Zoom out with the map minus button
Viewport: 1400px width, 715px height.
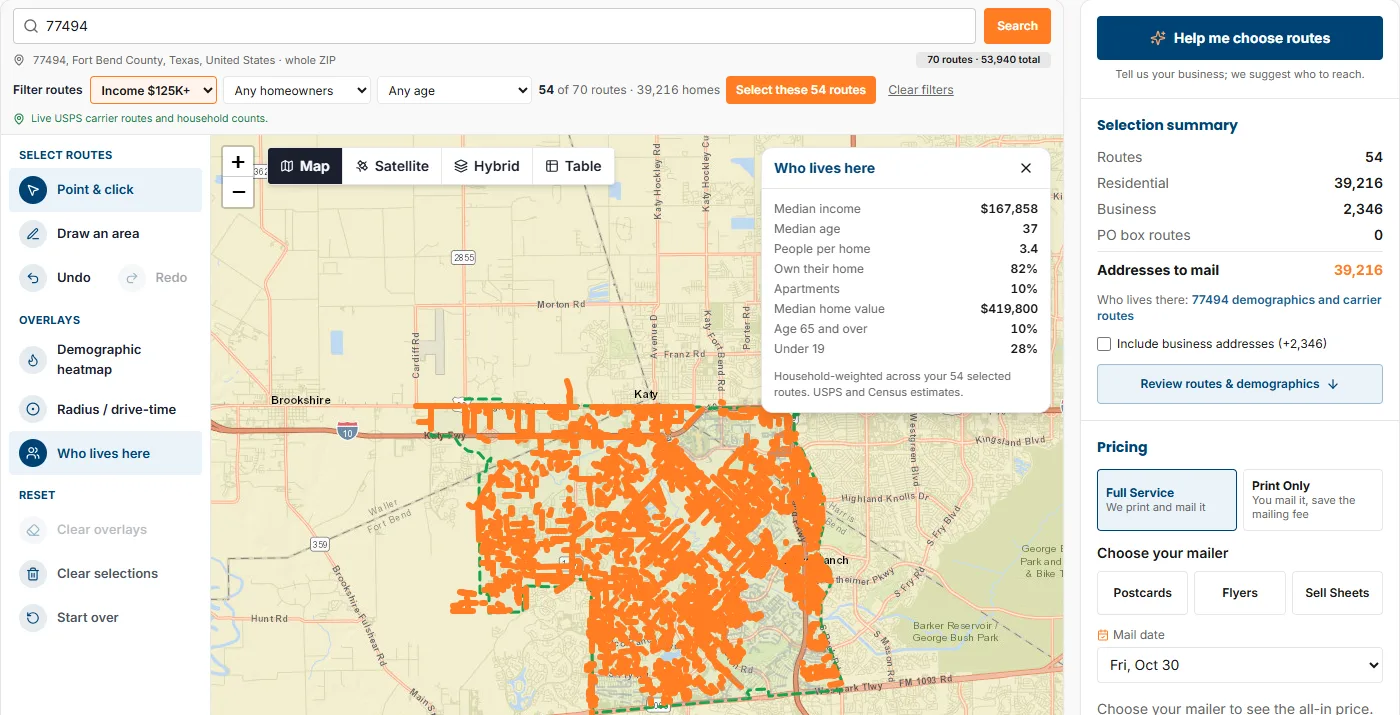click(238, 192)
